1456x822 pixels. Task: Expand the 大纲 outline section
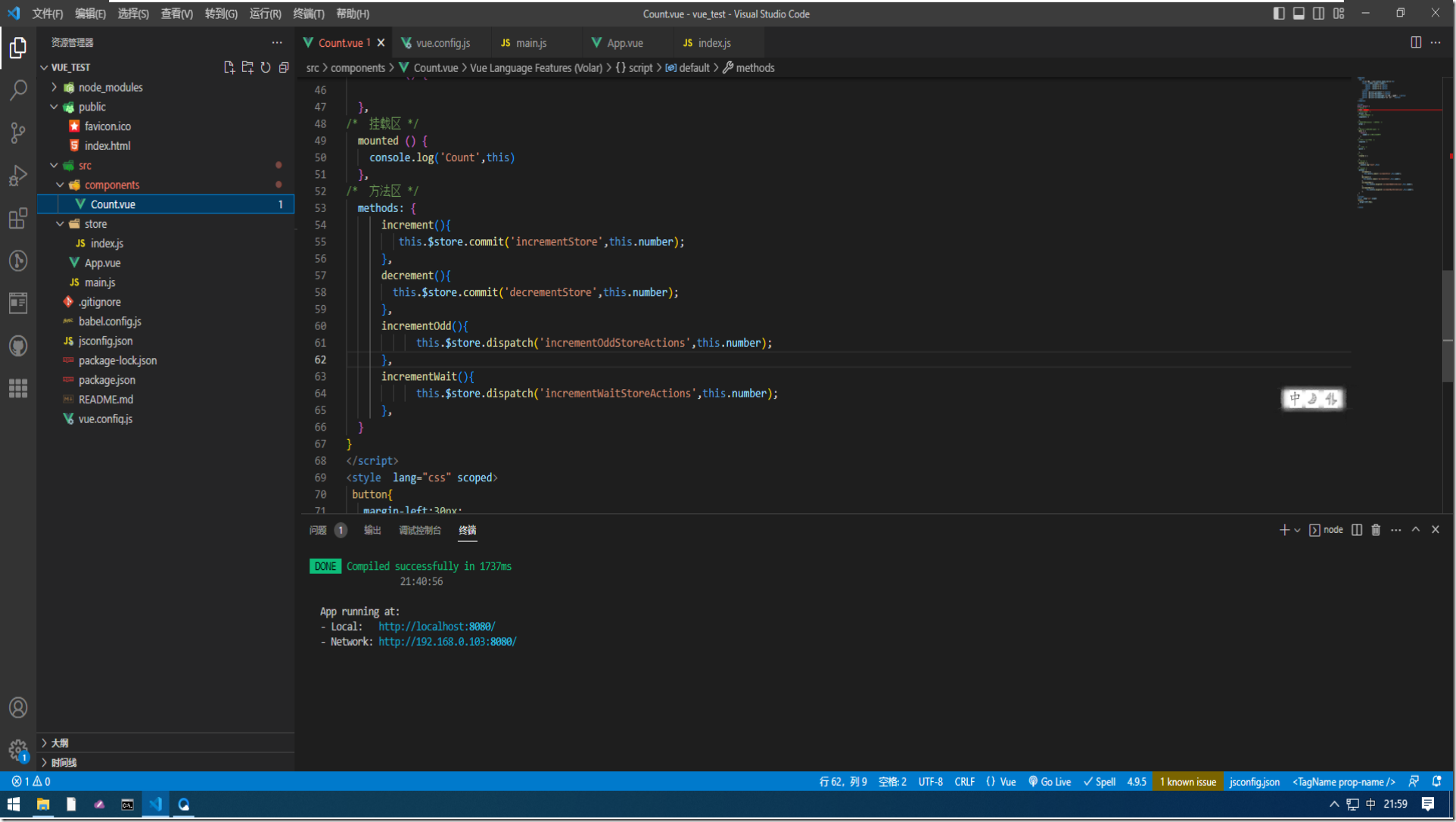166,743
